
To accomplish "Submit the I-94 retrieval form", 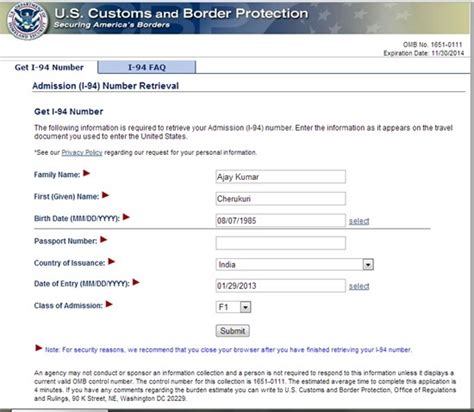I will point(232,331).
